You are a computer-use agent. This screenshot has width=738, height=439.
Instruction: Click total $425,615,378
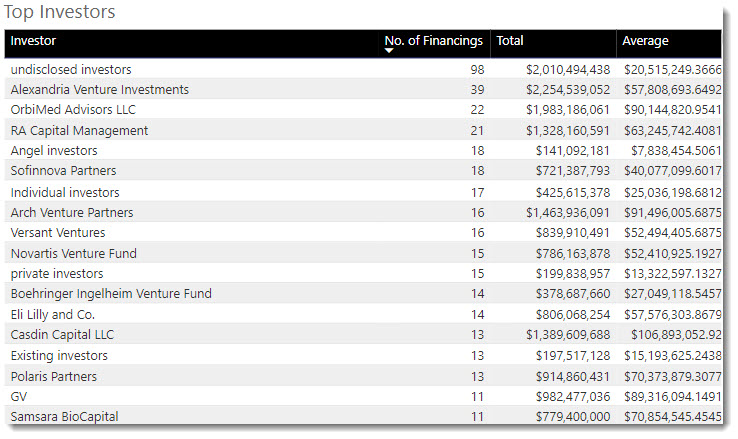point(572,192)
